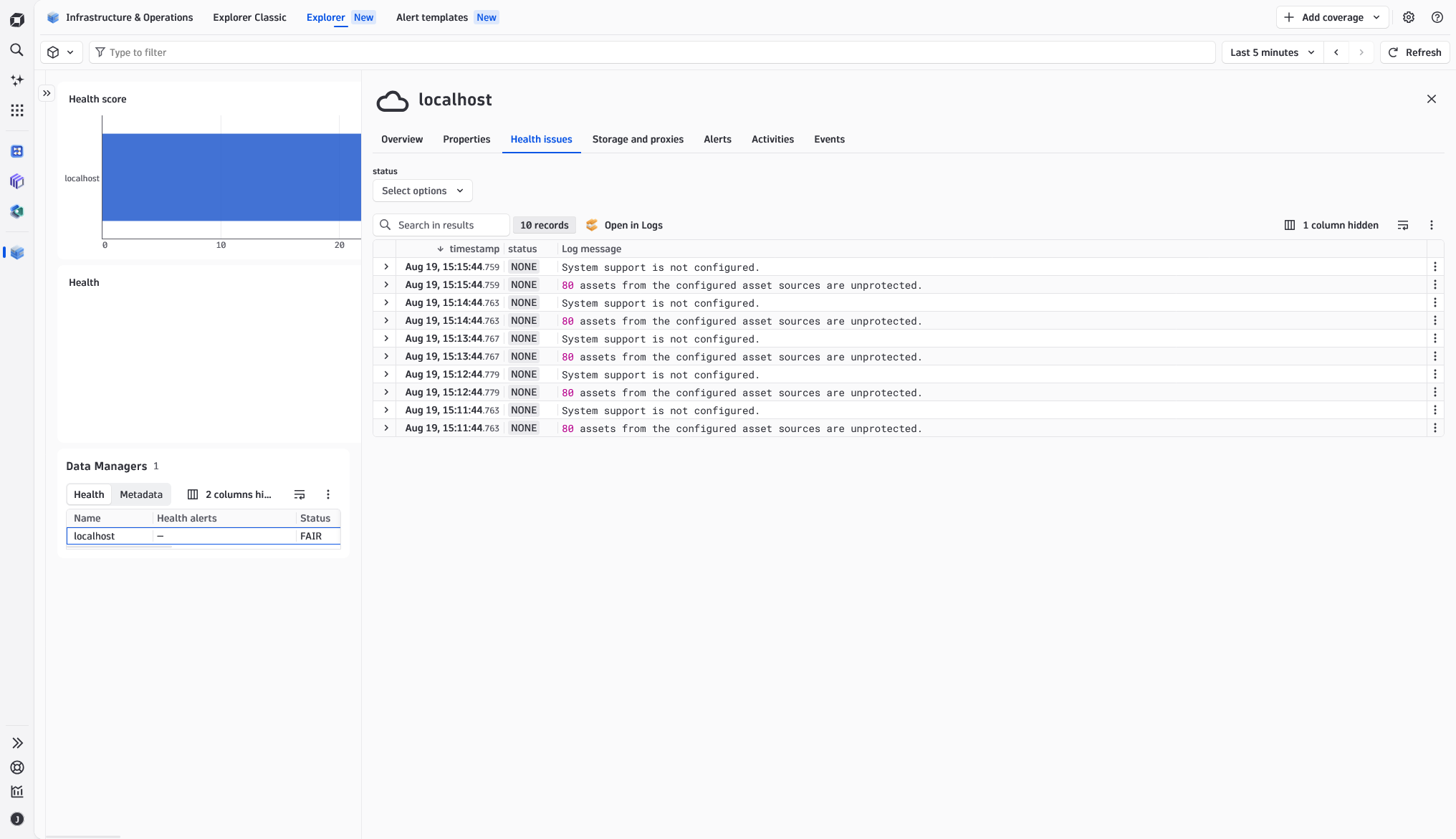The width and height of the screenshot is (1456, 839).
Task: Click the Dynatrace logo at top left
Action: pos(17,20)
